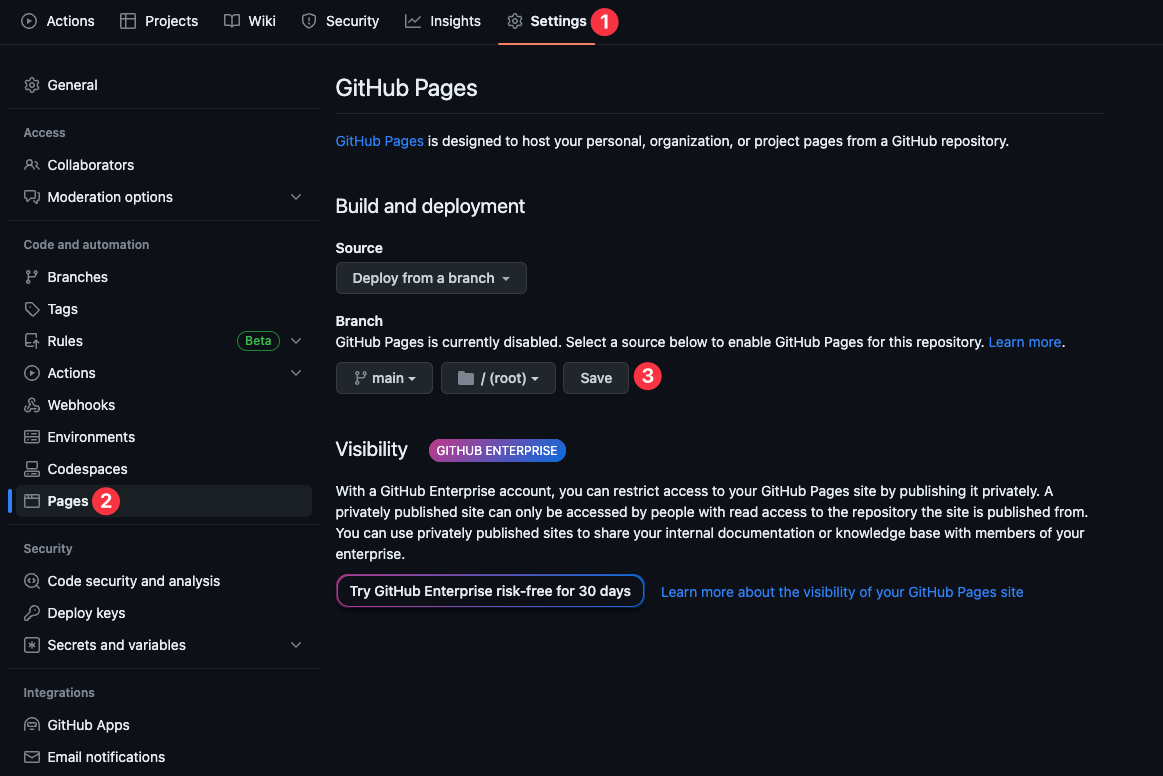Click the gear icon beside General
The height and width of the screenshot is (776, 1163).
click(32, 85)
